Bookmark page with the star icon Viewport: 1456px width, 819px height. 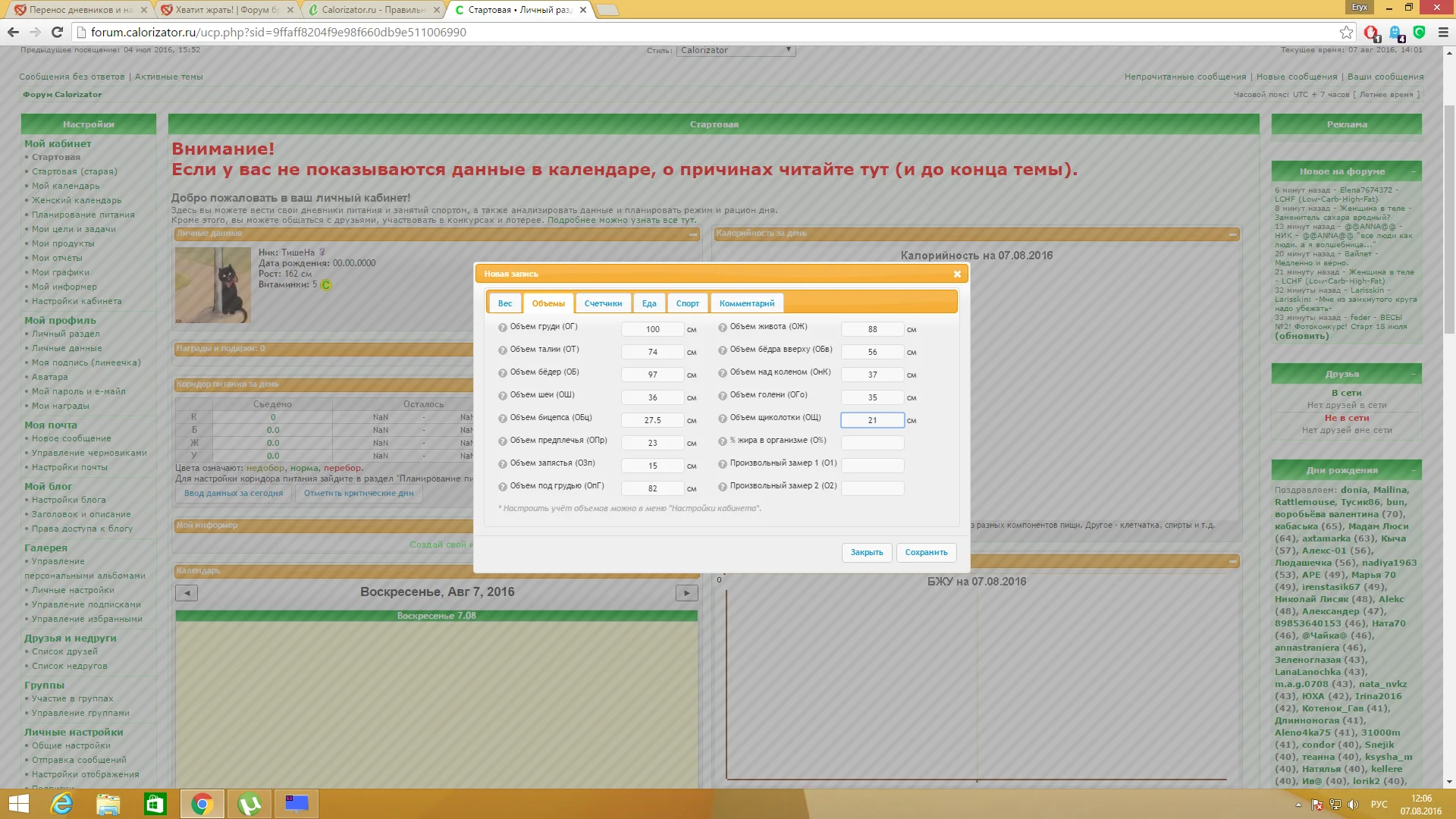pos(1346,32)
